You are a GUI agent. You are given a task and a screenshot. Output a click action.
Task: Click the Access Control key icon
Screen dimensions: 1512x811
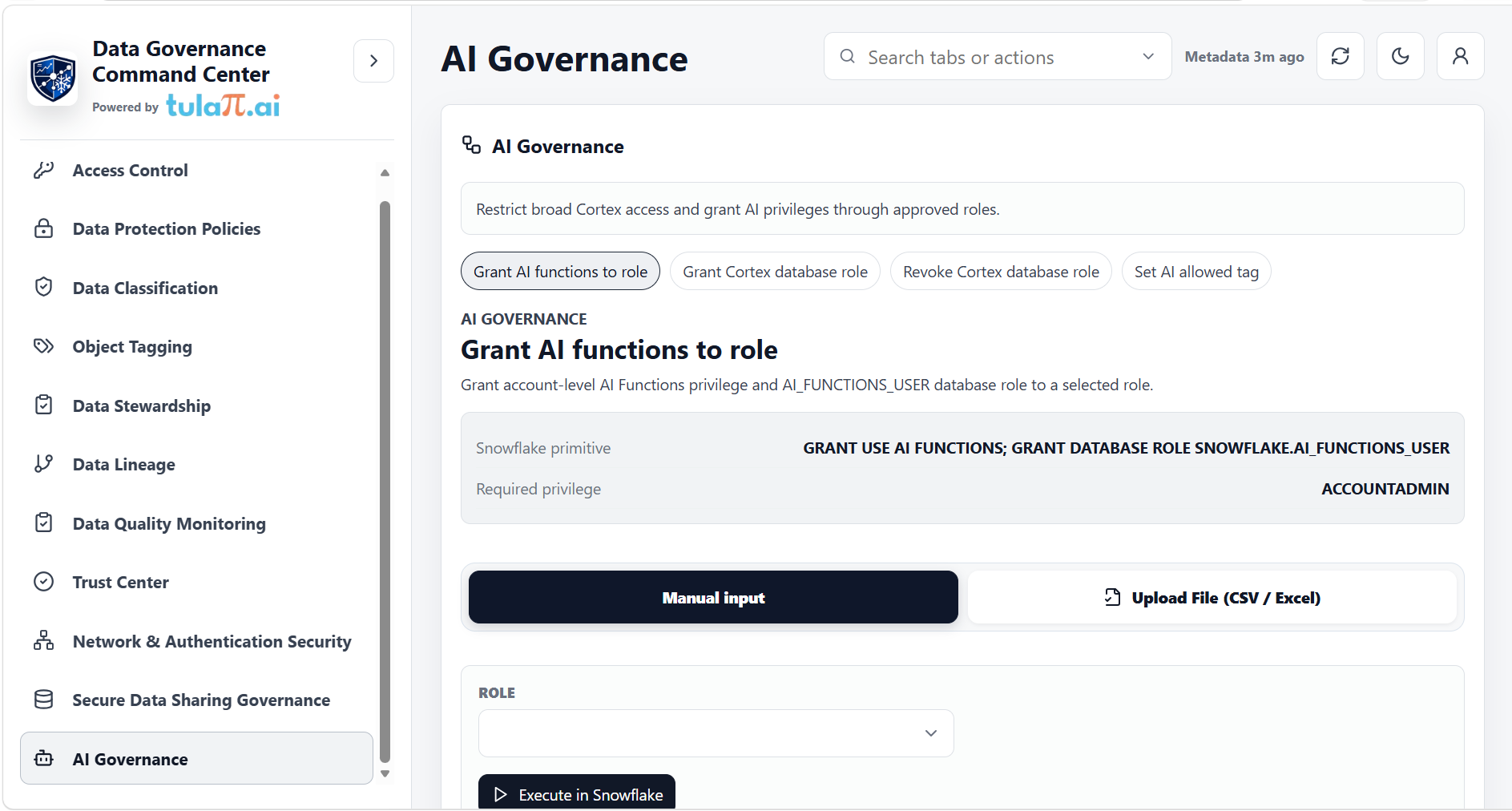[44, 170]
